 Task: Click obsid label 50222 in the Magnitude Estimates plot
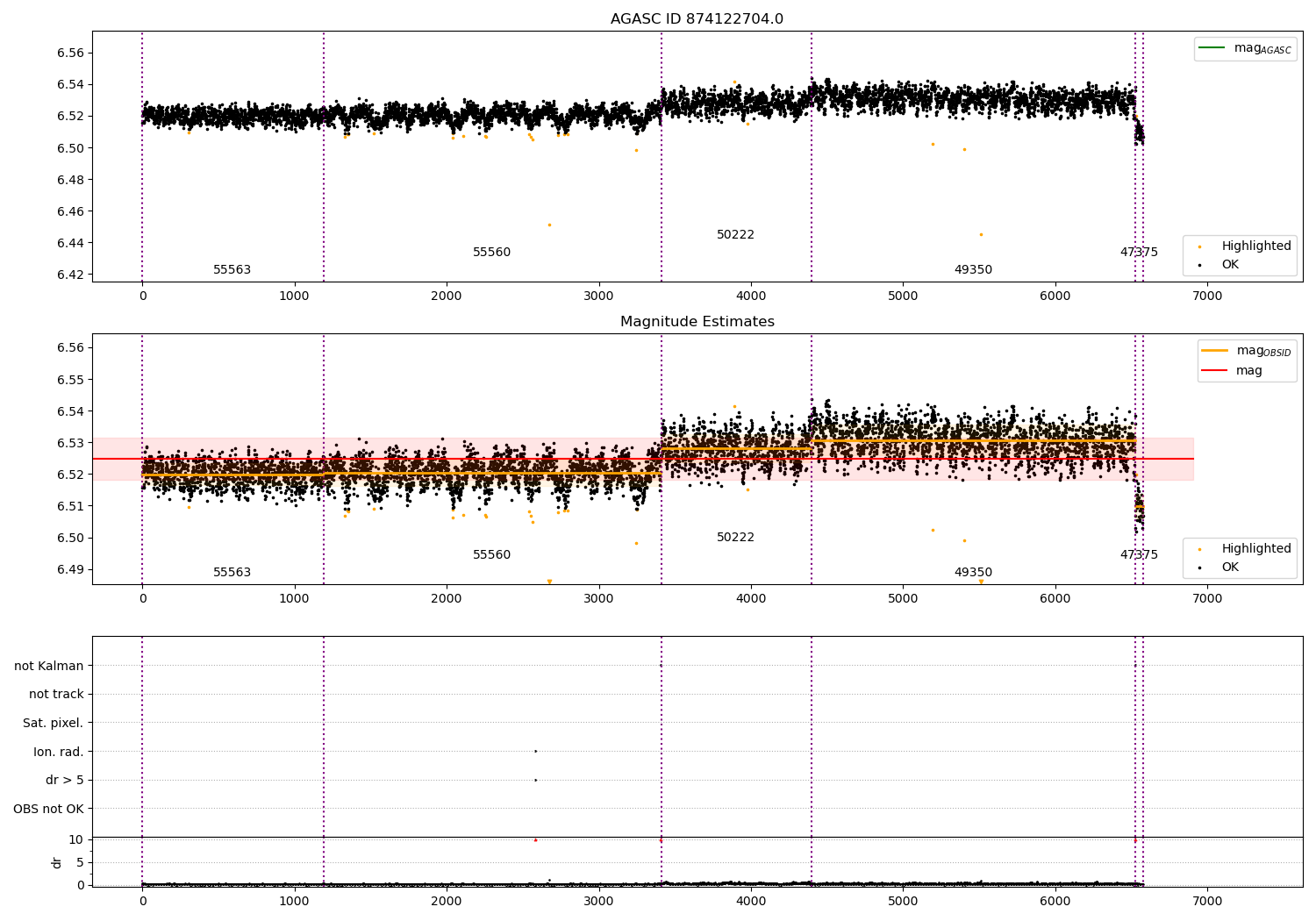(x=735, y=537)
